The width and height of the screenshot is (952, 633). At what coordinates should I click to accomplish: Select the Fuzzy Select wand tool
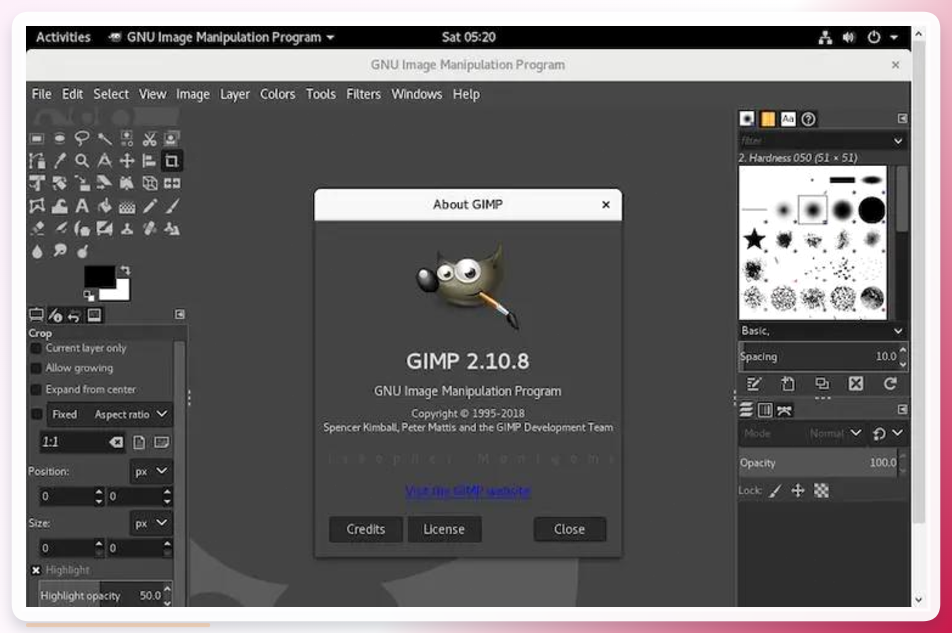click(x=104, y=138)
